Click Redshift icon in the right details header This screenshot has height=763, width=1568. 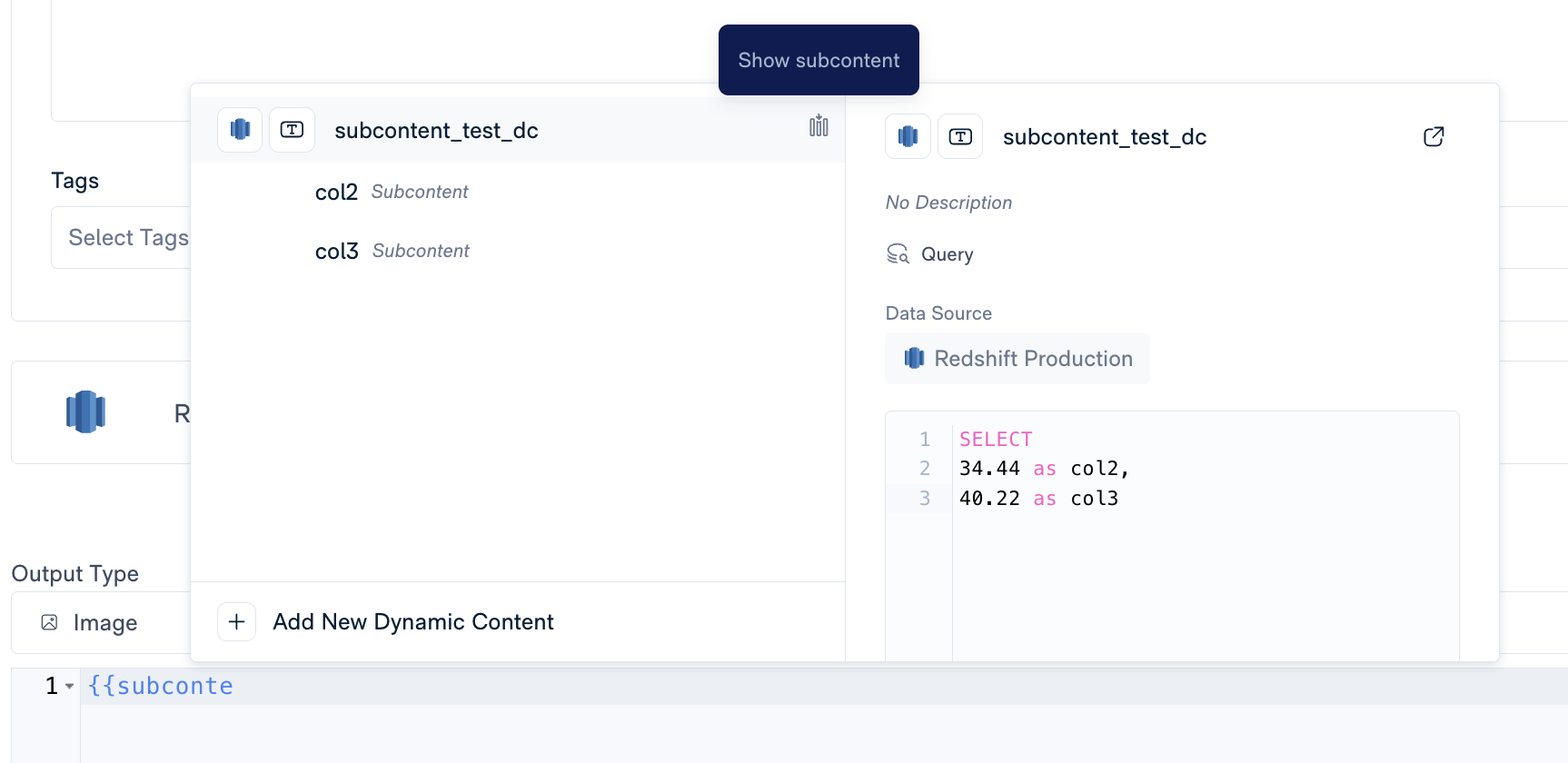click(x=908, y=136)
